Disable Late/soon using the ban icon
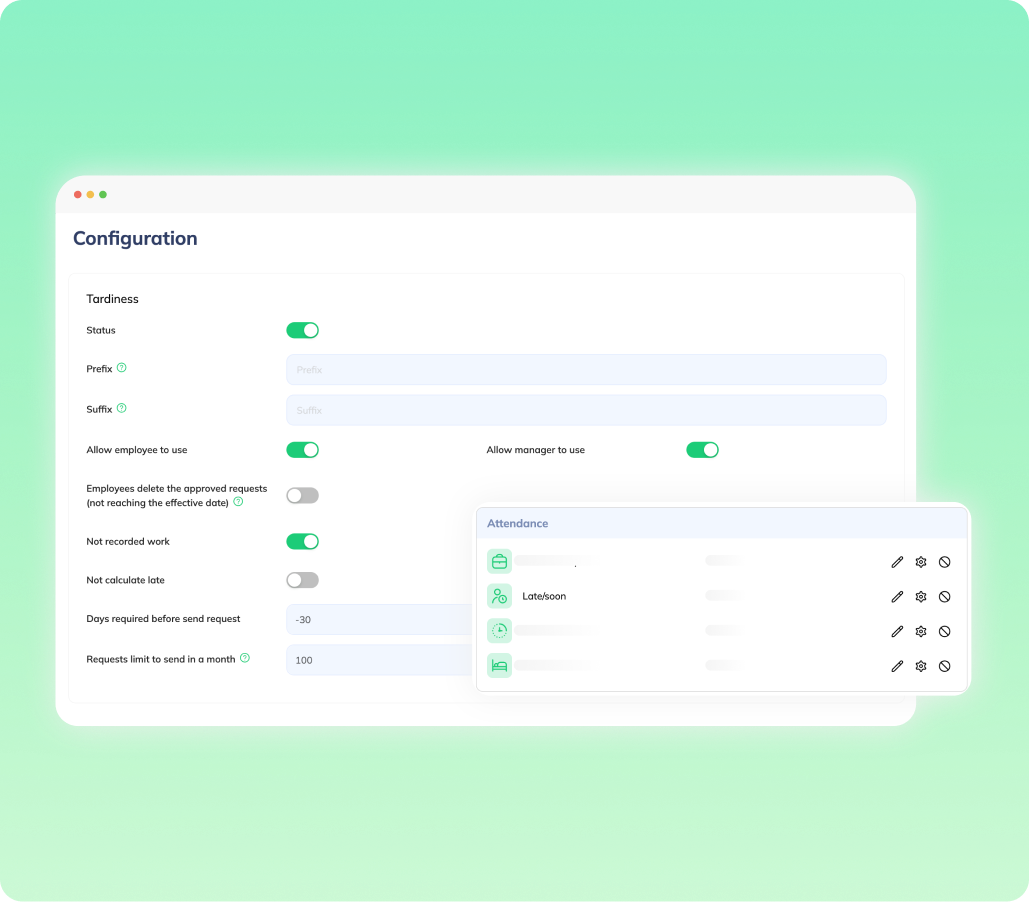Viewport: 1029px width, 902px height. (945, 597)
